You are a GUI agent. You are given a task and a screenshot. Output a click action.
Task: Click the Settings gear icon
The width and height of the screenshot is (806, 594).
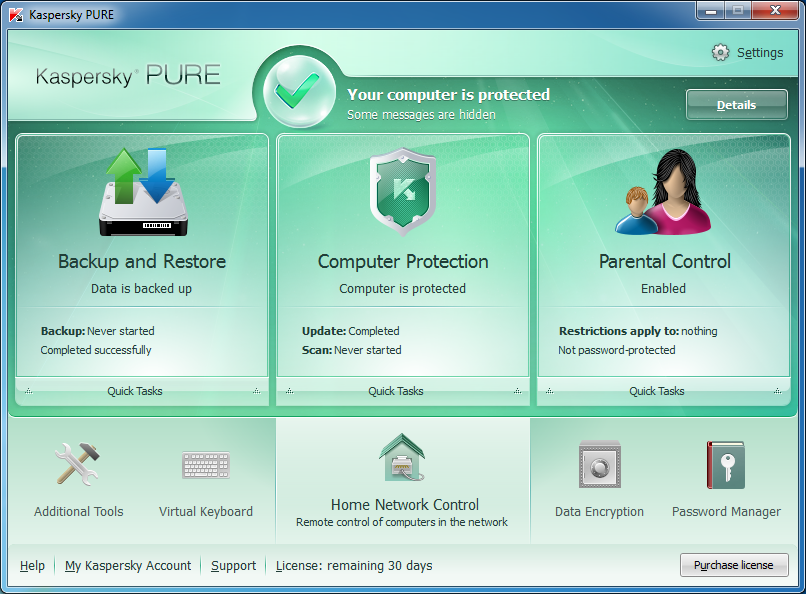point(720,52)
